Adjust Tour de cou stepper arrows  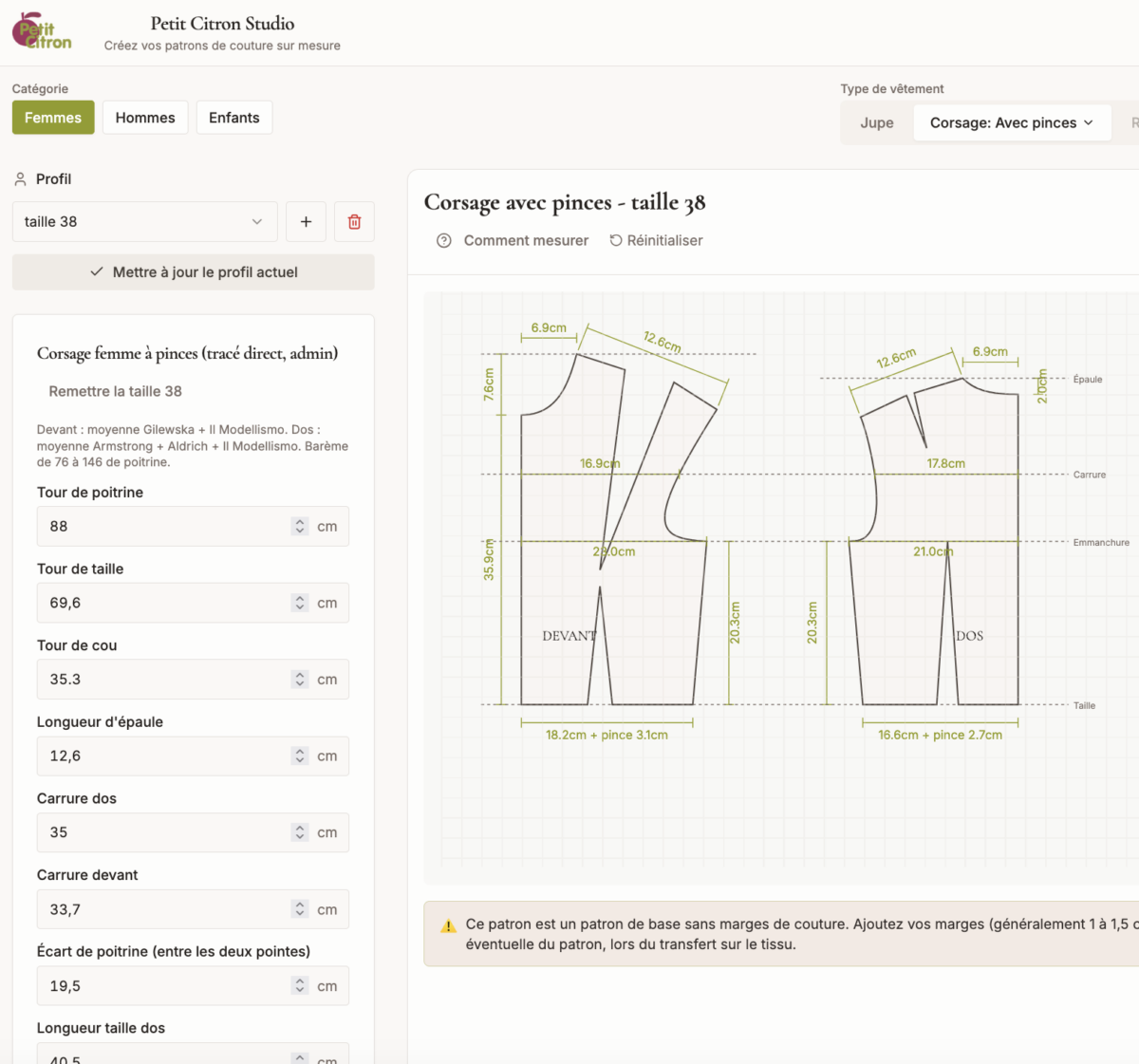pyautogui.click(x=300, y=680)
